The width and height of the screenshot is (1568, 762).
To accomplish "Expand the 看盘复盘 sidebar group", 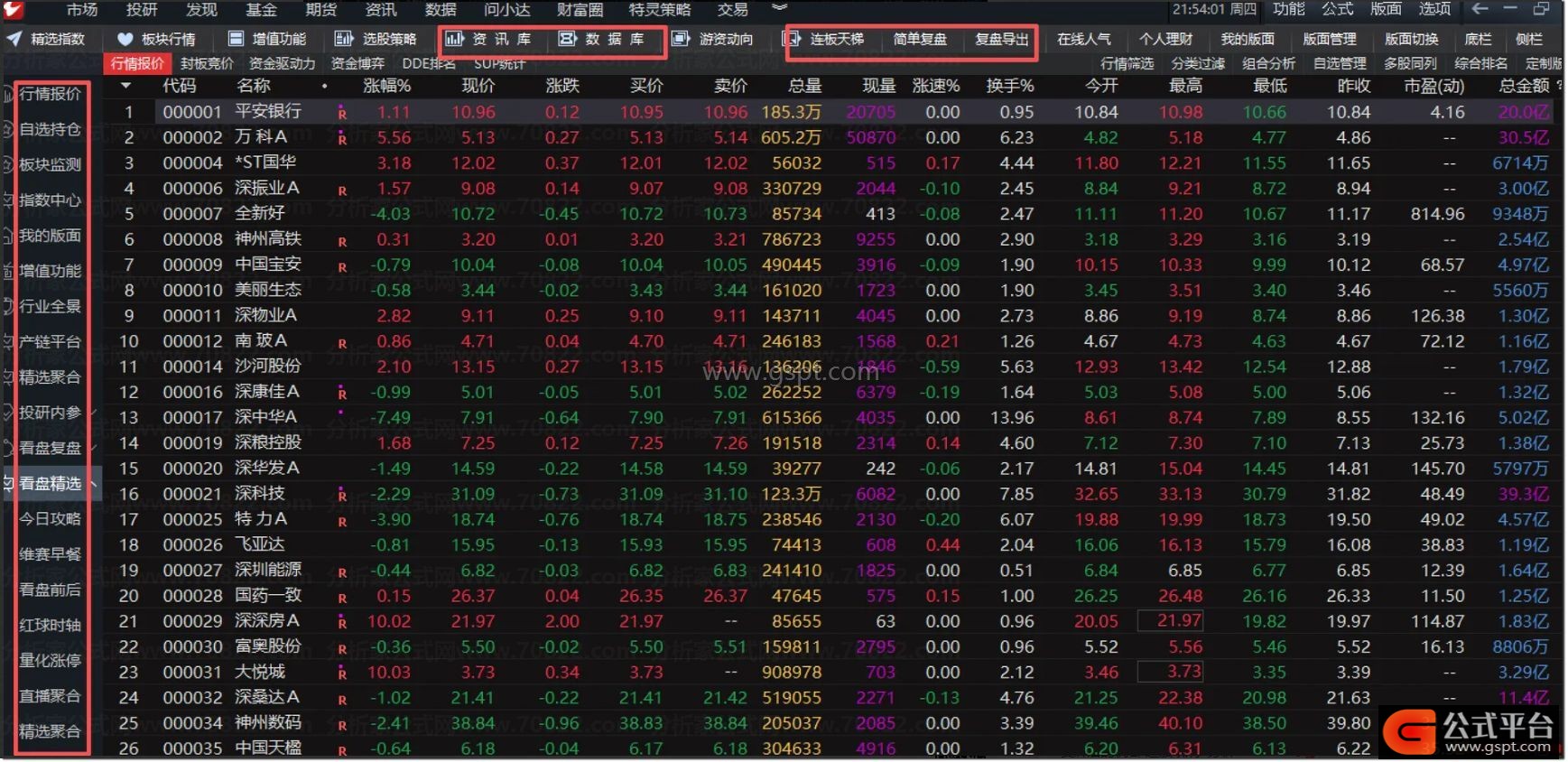I will click(93, 448).
